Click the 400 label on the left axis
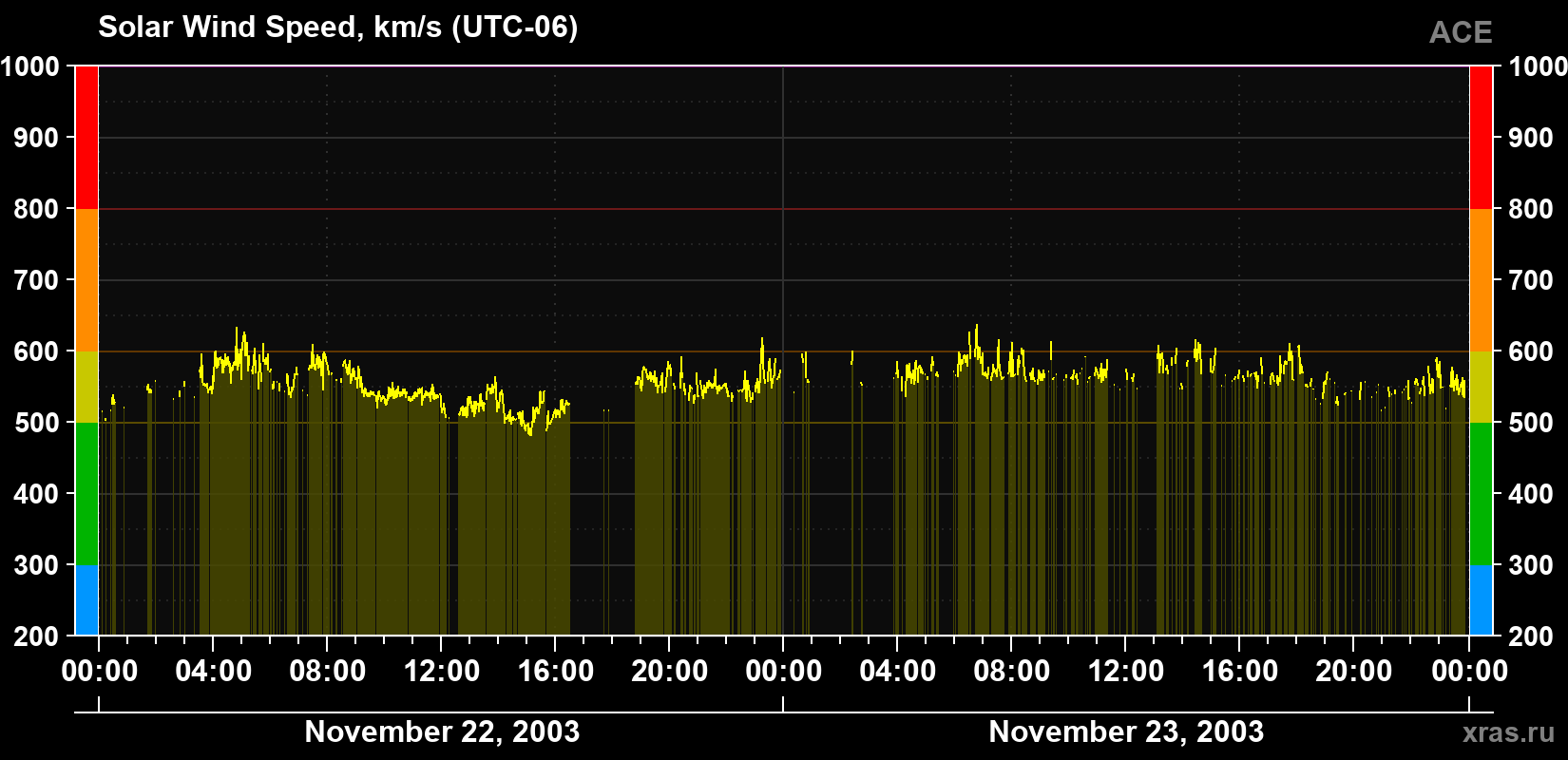Screen dimensions: 1568x760 coord(36,494)
